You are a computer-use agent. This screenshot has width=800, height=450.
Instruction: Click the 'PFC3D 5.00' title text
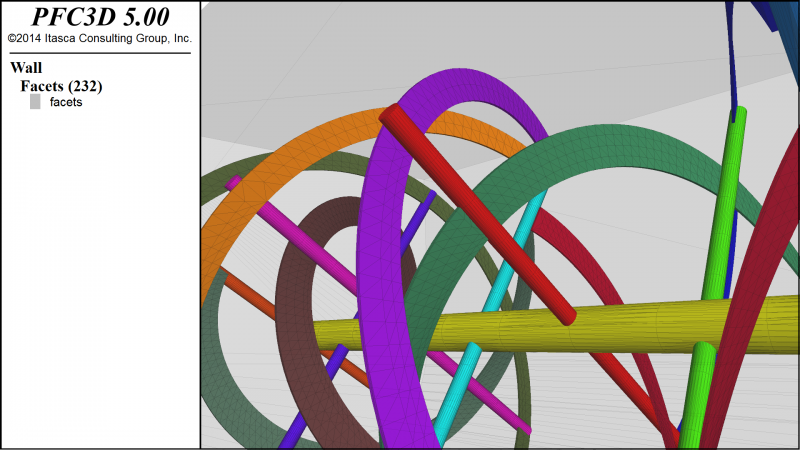coord(100,17)
